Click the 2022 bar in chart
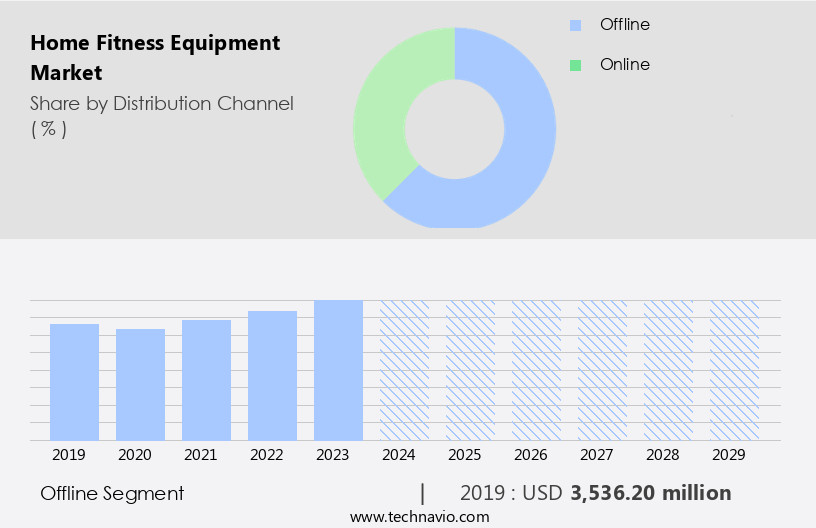The height and width of the screenshot is (528, 816). click(272, 376)
